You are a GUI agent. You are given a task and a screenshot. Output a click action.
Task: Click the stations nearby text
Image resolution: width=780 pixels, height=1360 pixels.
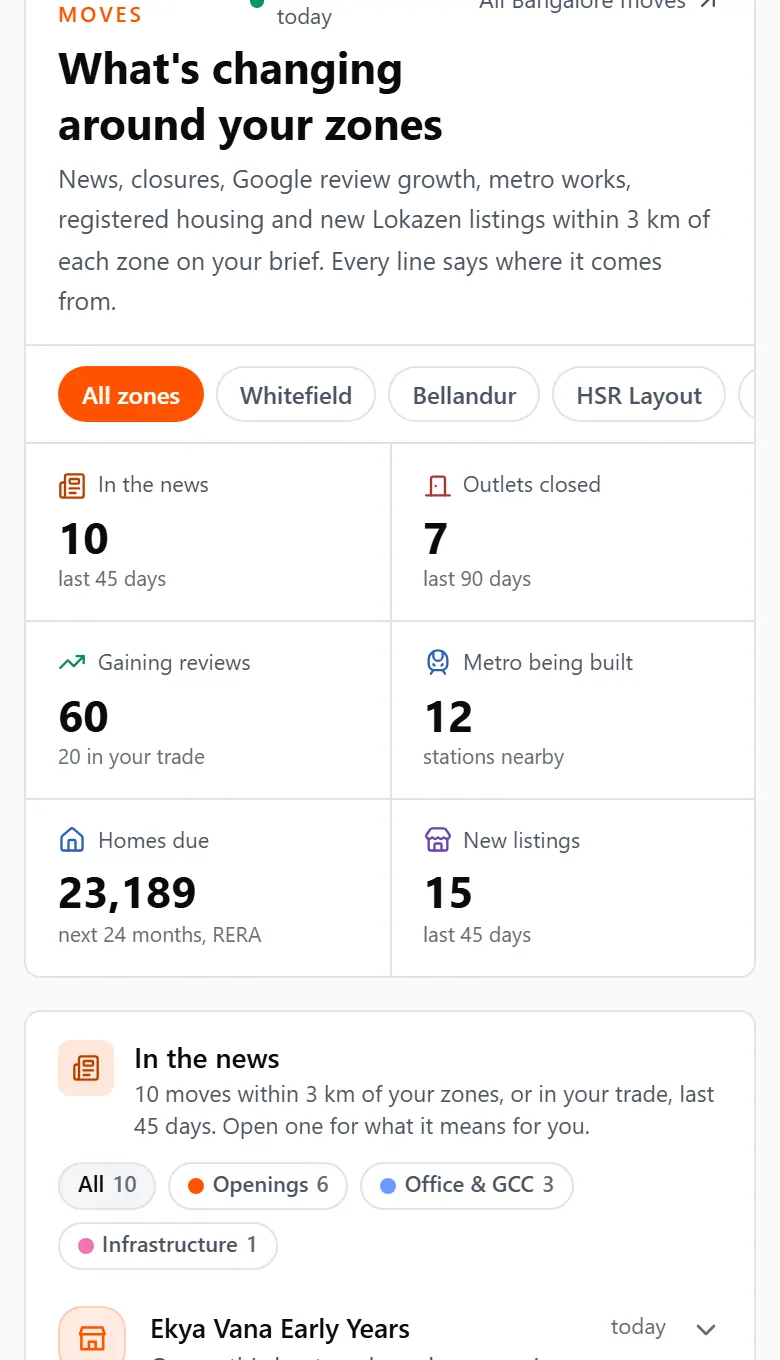coord(493,757)
